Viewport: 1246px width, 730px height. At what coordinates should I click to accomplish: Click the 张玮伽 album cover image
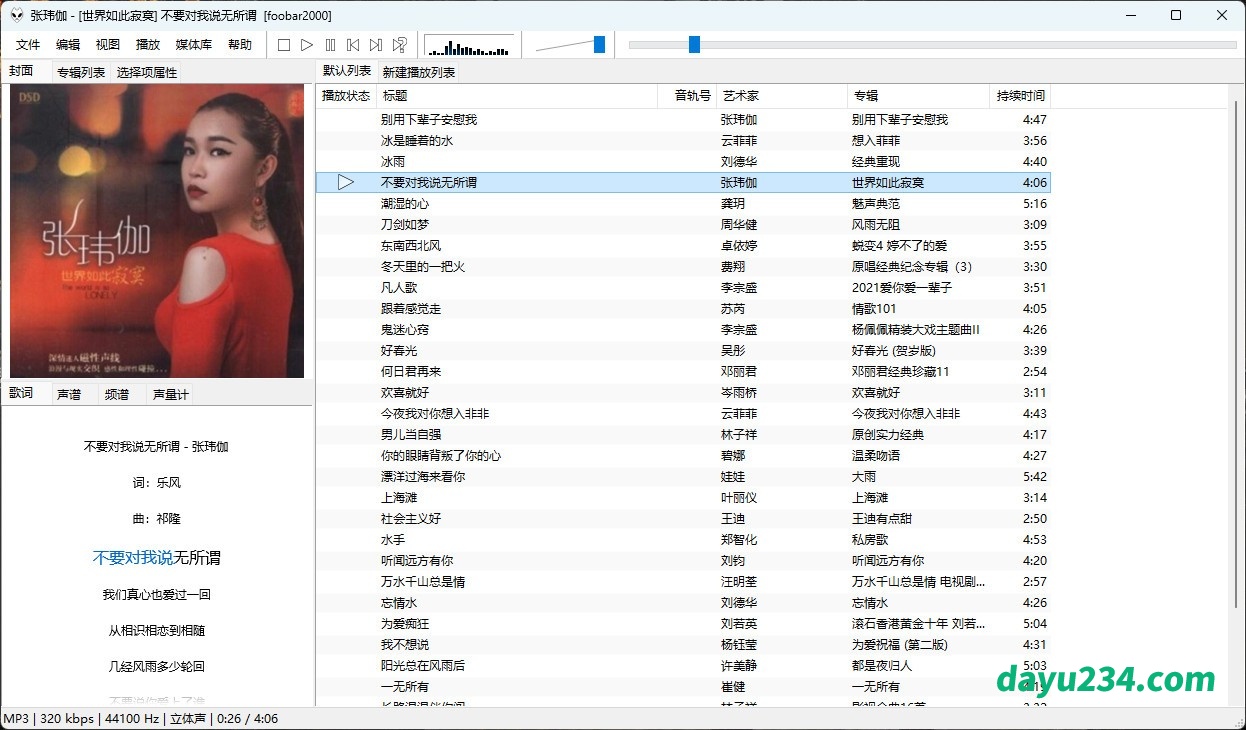pos(157,231)
